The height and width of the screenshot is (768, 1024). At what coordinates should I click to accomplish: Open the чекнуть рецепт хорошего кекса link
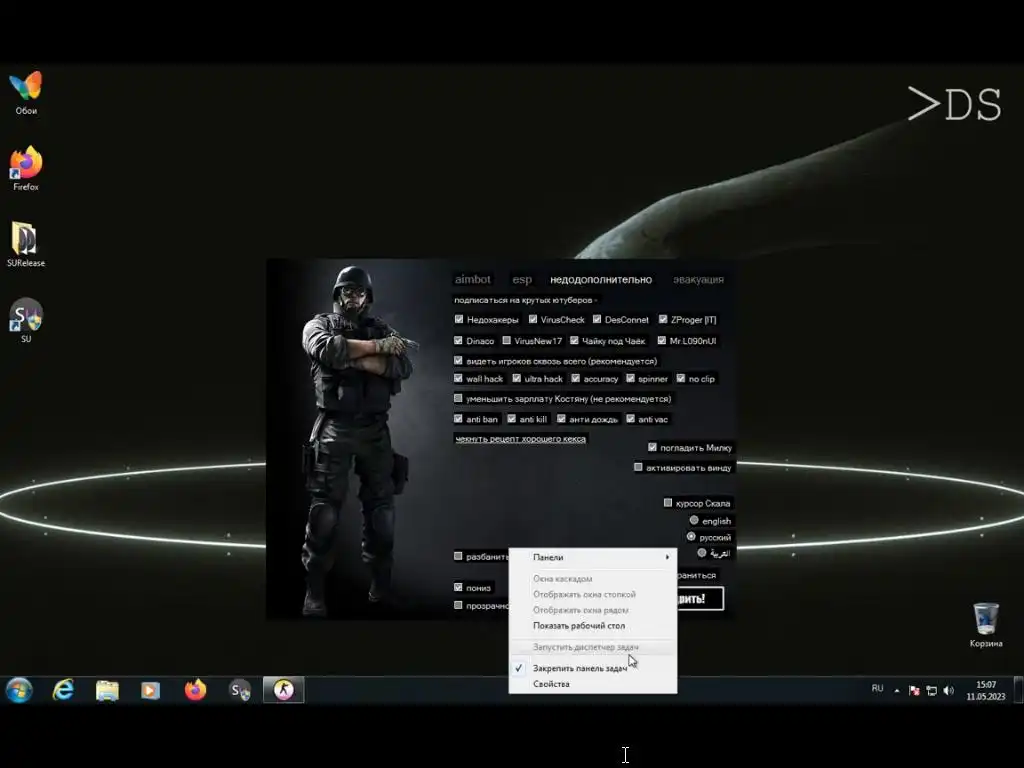[x=520, y=439]
